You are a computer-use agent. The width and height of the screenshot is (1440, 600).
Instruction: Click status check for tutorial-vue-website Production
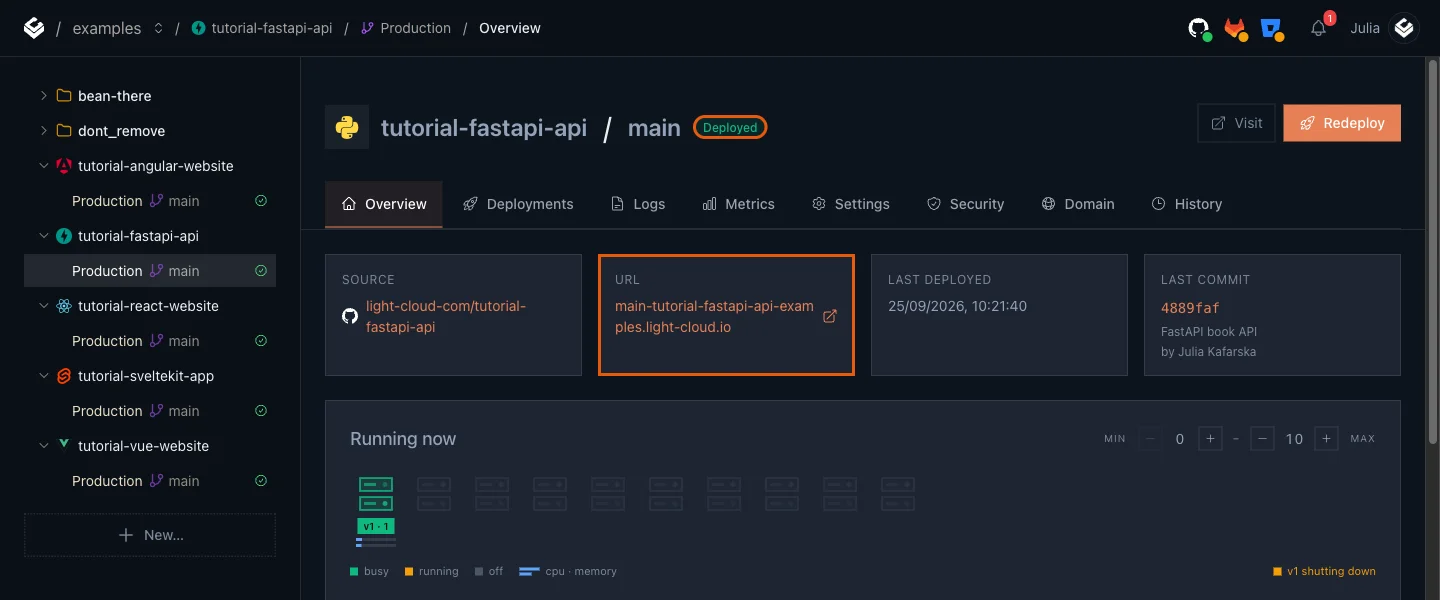[261, 481]
